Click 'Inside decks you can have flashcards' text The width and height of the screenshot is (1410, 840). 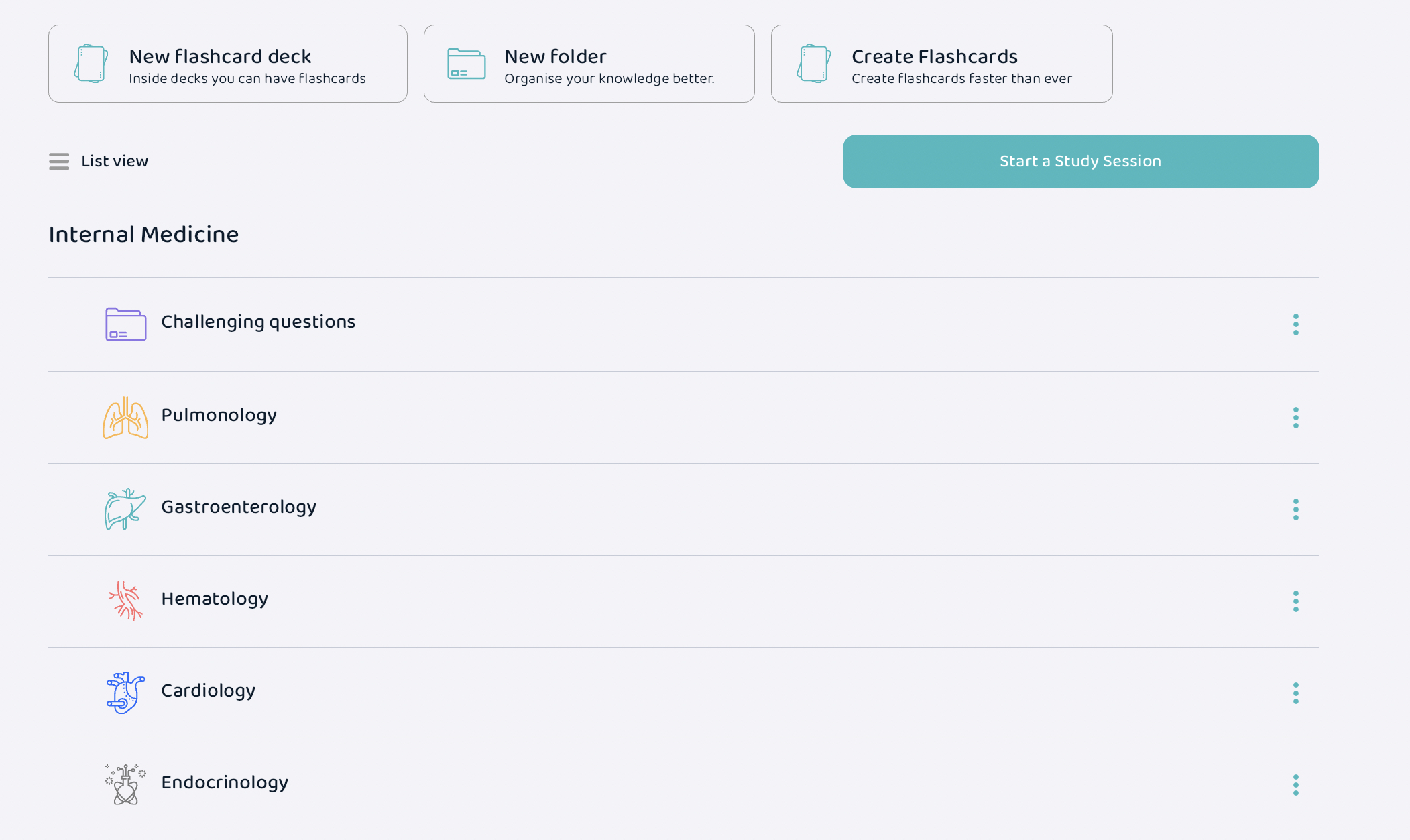(x=247, y=79)
